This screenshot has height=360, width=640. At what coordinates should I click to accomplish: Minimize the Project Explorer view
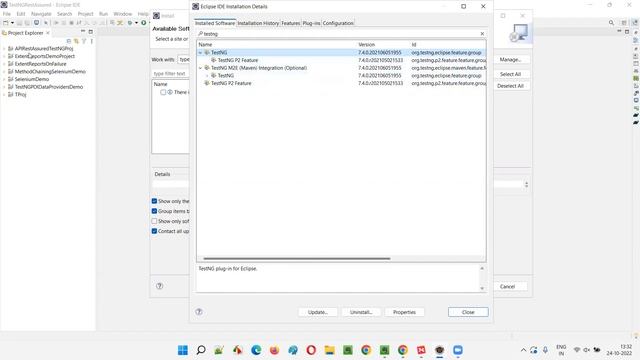tap(83, 32)
